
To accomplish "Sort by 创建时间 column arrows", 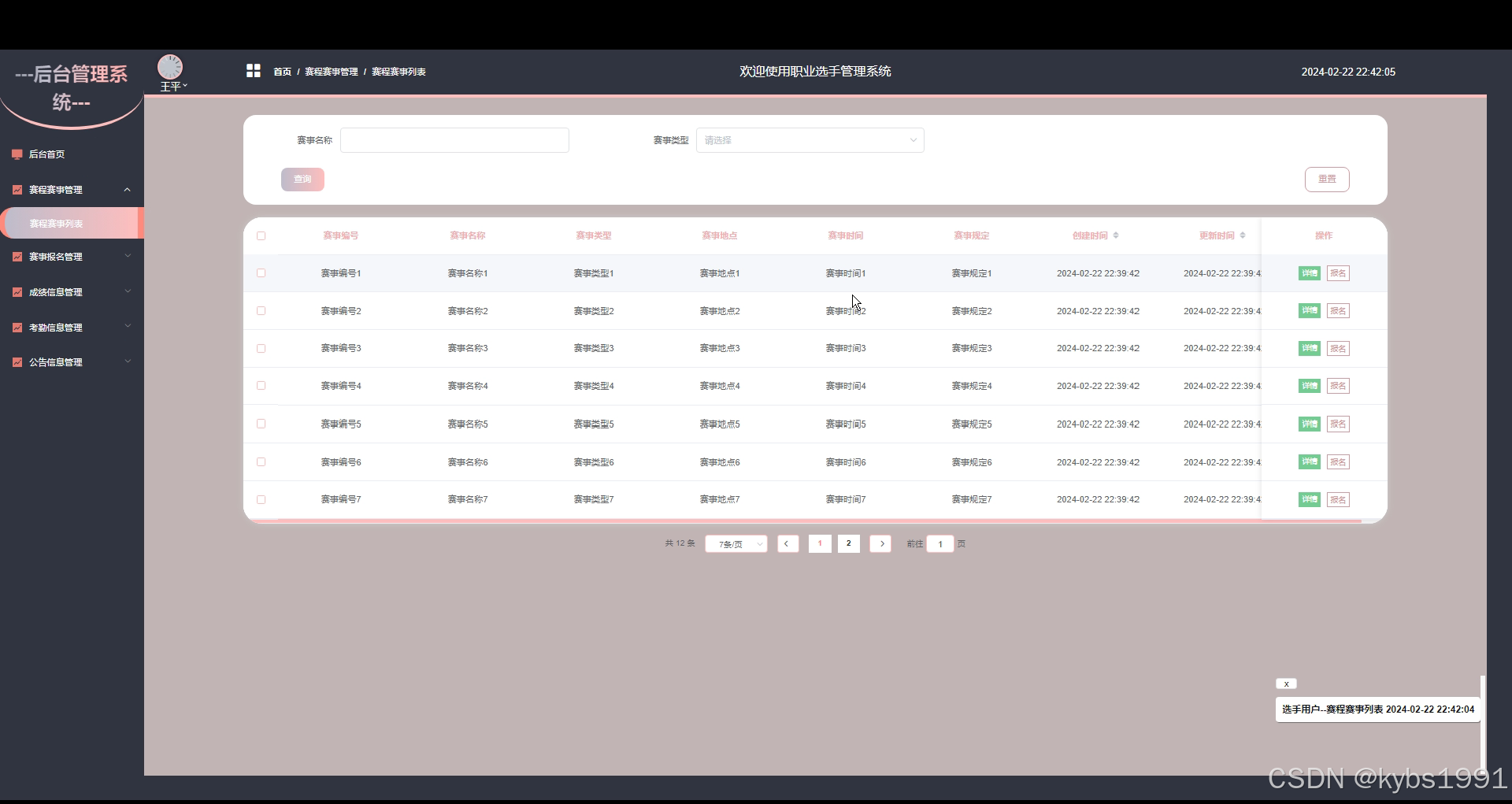I will (x=1116, y=235).
